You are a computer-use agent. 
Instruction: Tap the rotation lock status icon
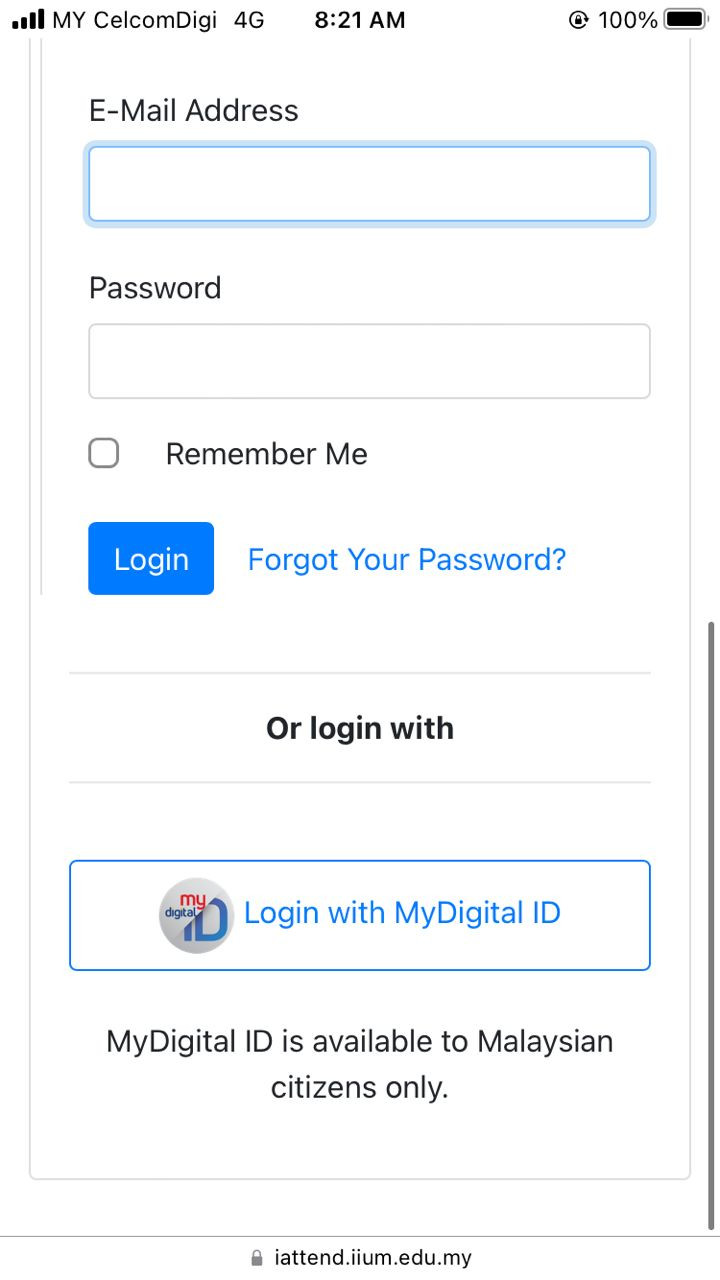[x=578, y=20]
